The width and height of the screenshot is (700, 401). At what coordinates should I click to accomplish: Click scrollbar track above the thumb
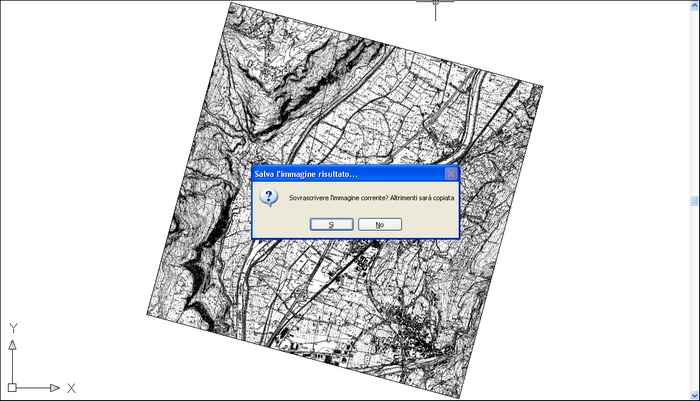coord(694,100)
